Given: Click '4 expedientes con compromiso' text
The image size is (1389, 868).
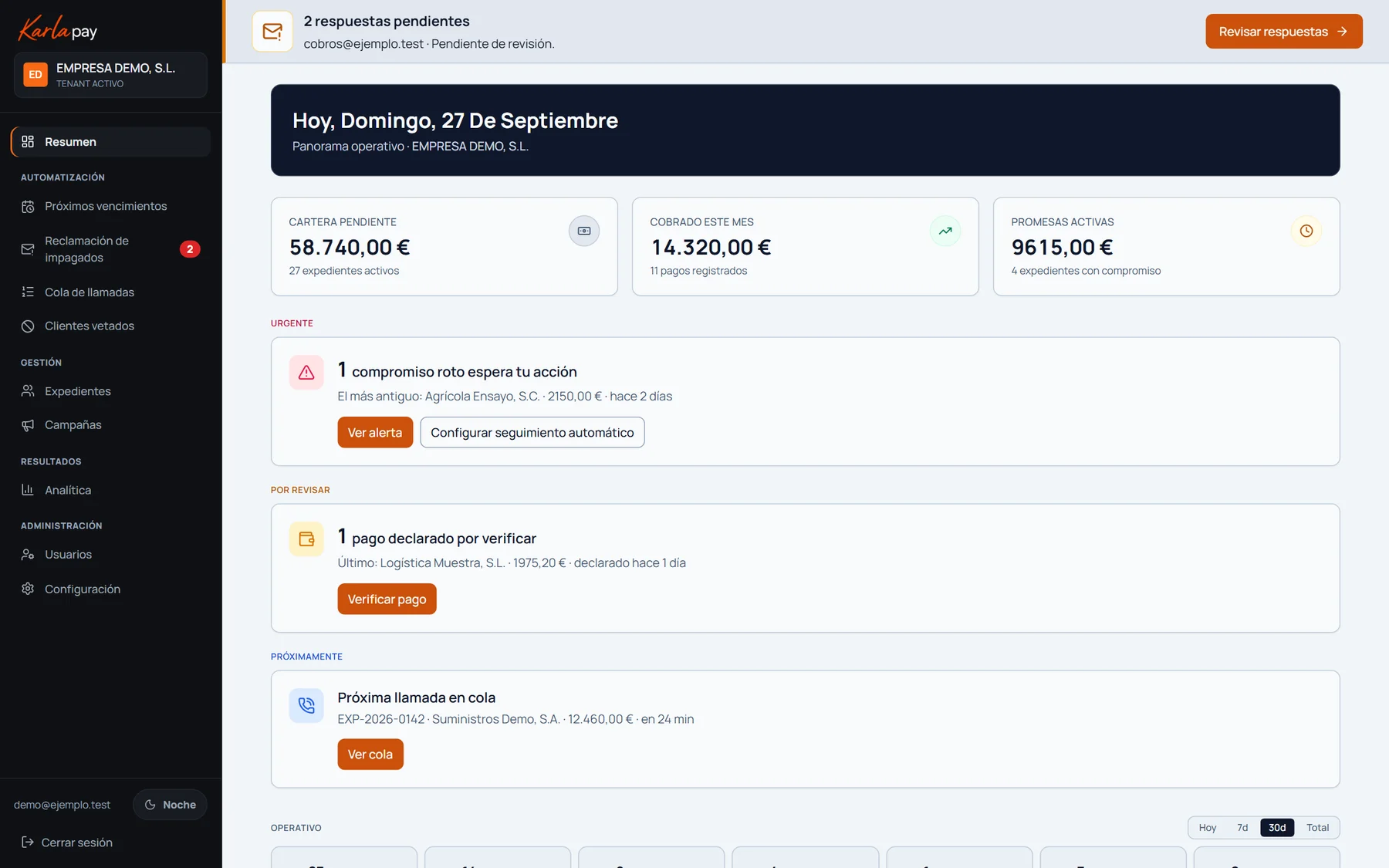Looking at the screenshot, I should click(1086, 271).
